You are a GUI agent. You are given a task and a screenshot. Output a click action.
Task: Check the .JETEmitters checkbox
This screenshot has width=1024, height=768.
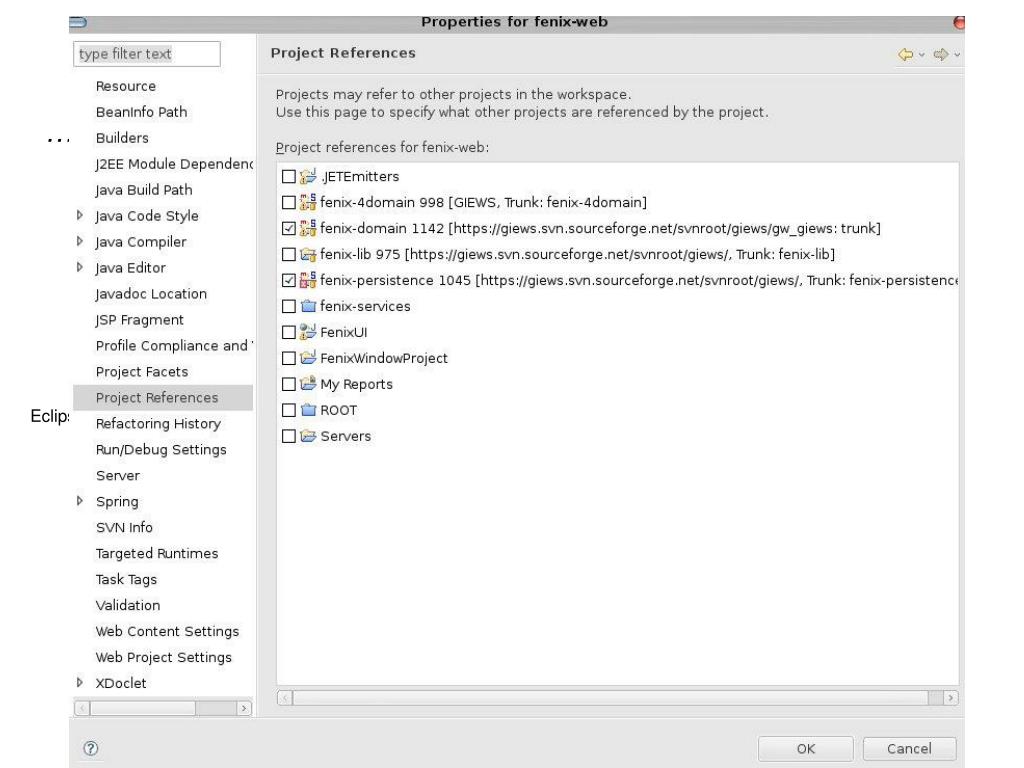point(289,176)
